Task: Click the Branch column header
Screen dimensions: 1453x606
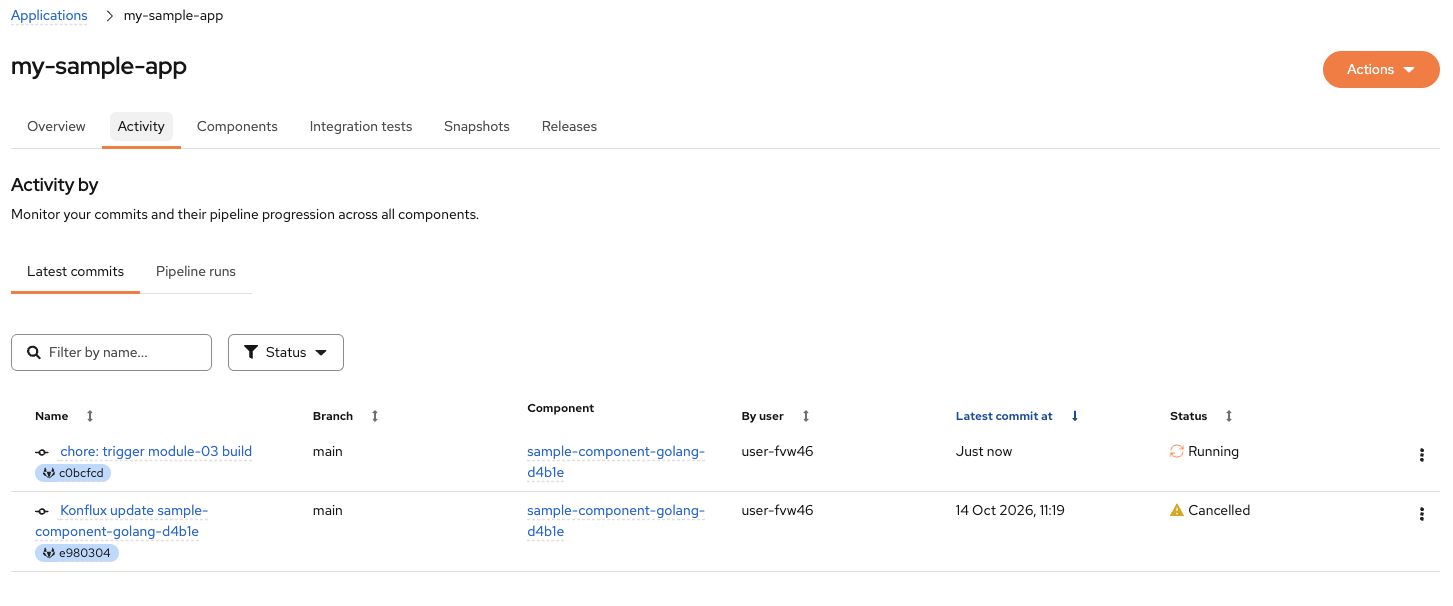Action: 333,416
